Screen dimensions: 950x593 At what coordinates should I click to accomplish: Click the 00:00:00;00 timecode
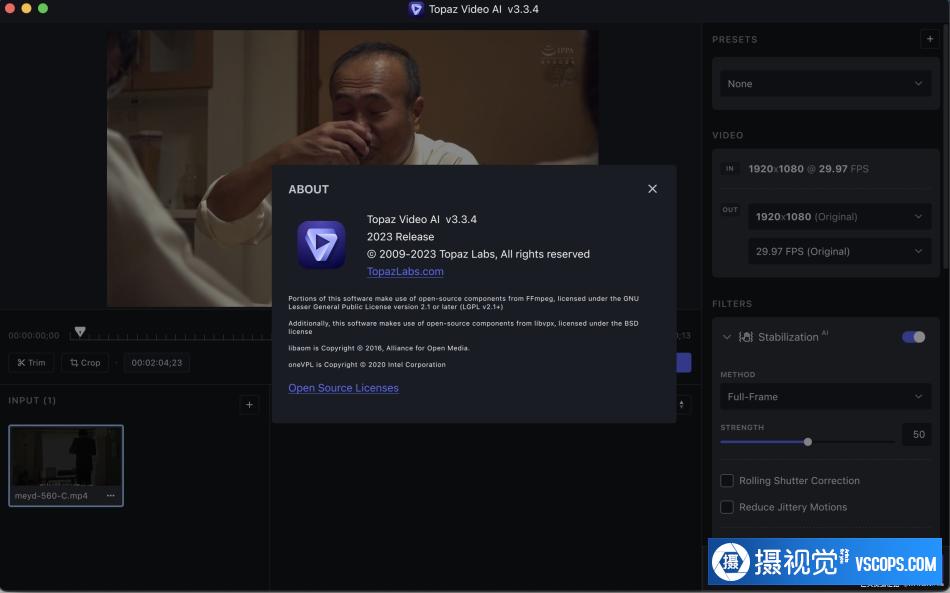(x=34, y=335)
